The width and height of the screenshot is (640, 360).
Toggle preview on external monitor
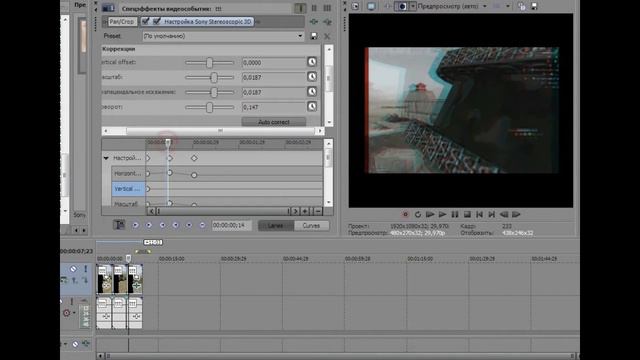coord(371,6)
